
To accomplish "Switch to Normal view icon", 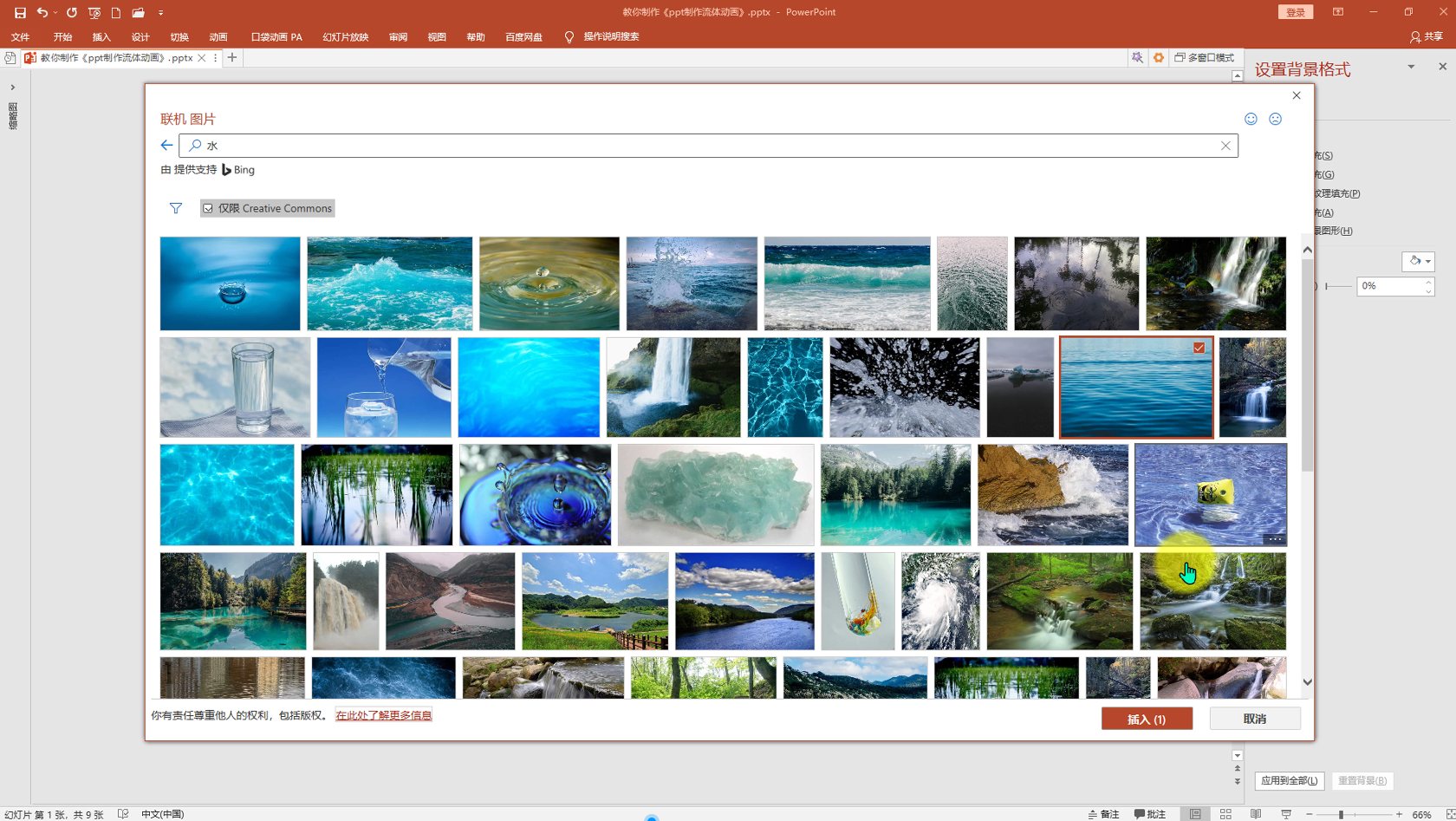I will click(1195, 814).
